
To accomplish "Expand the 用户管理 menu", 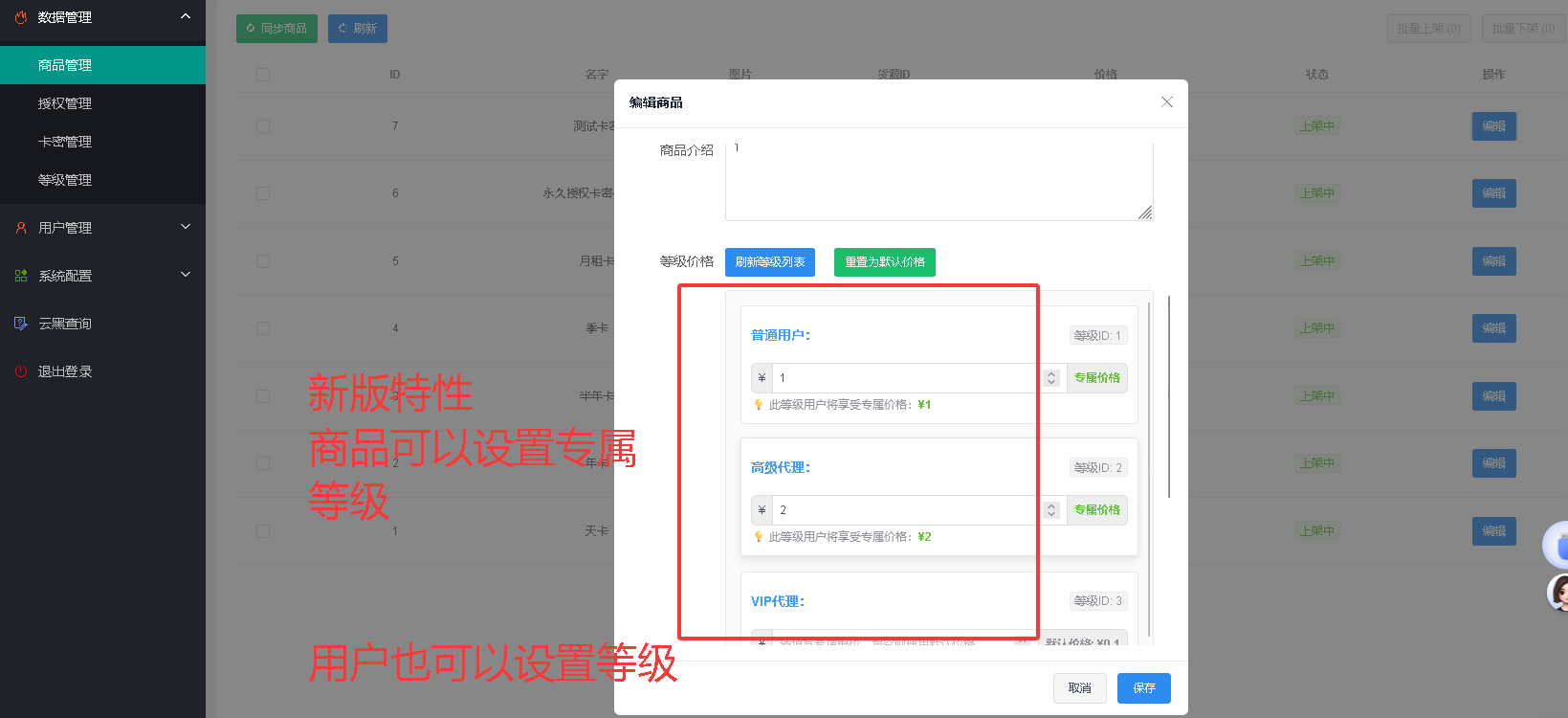I will click(x=186, y=227).
